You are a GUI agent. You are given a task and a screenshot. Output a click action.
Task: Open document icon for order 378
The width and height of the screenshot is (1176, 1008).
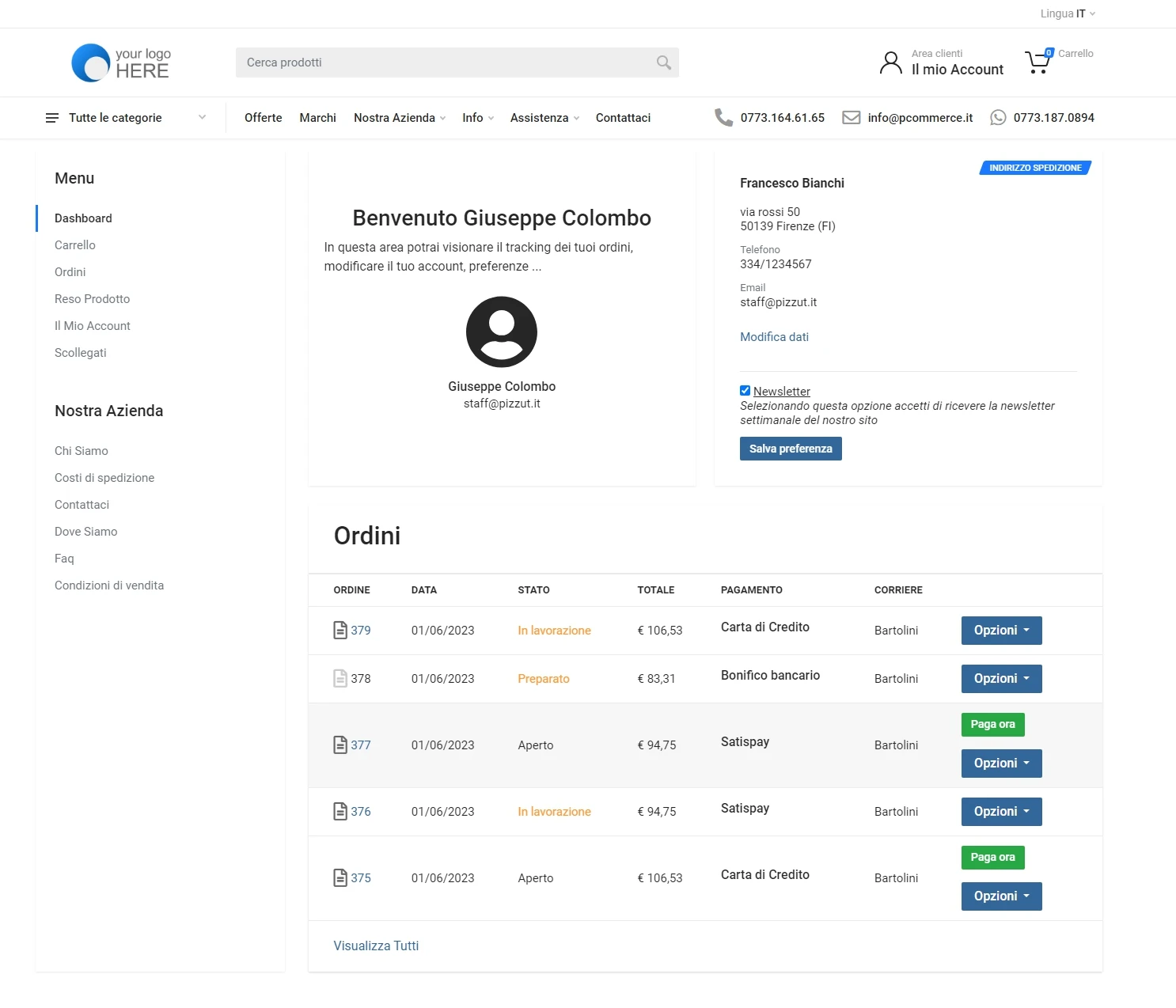(x=340, y=679)
